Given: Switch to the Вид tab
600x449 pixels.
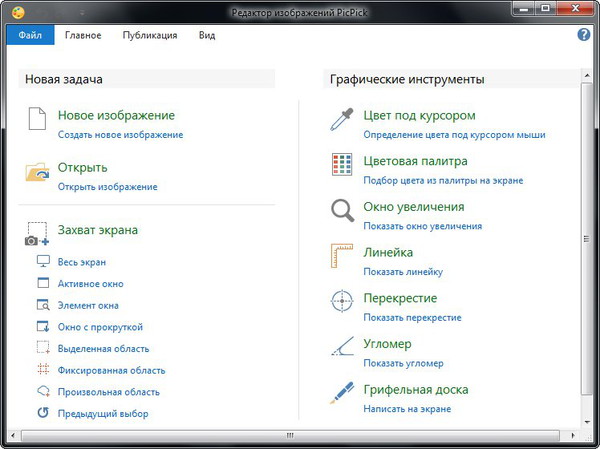Looking at the screenshot, I should pyautogui.click(x=207, y=35).
